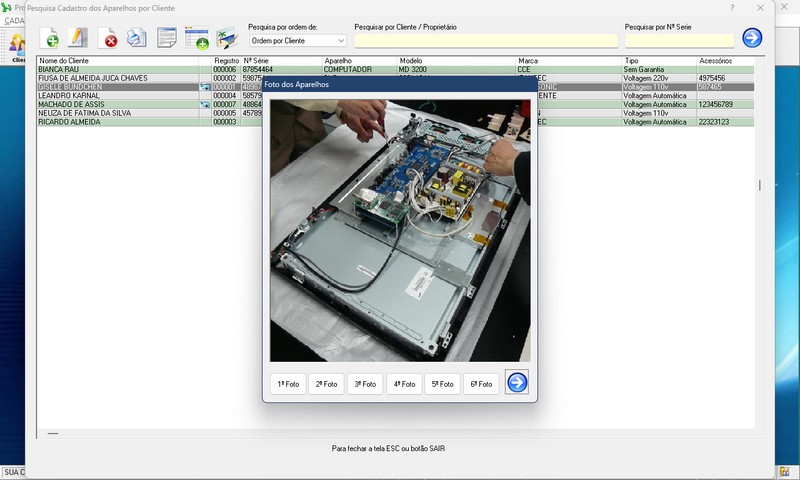Viewport: 800px width, 480px height.
Task: Click the Registro column header
Action: point(226,61)
